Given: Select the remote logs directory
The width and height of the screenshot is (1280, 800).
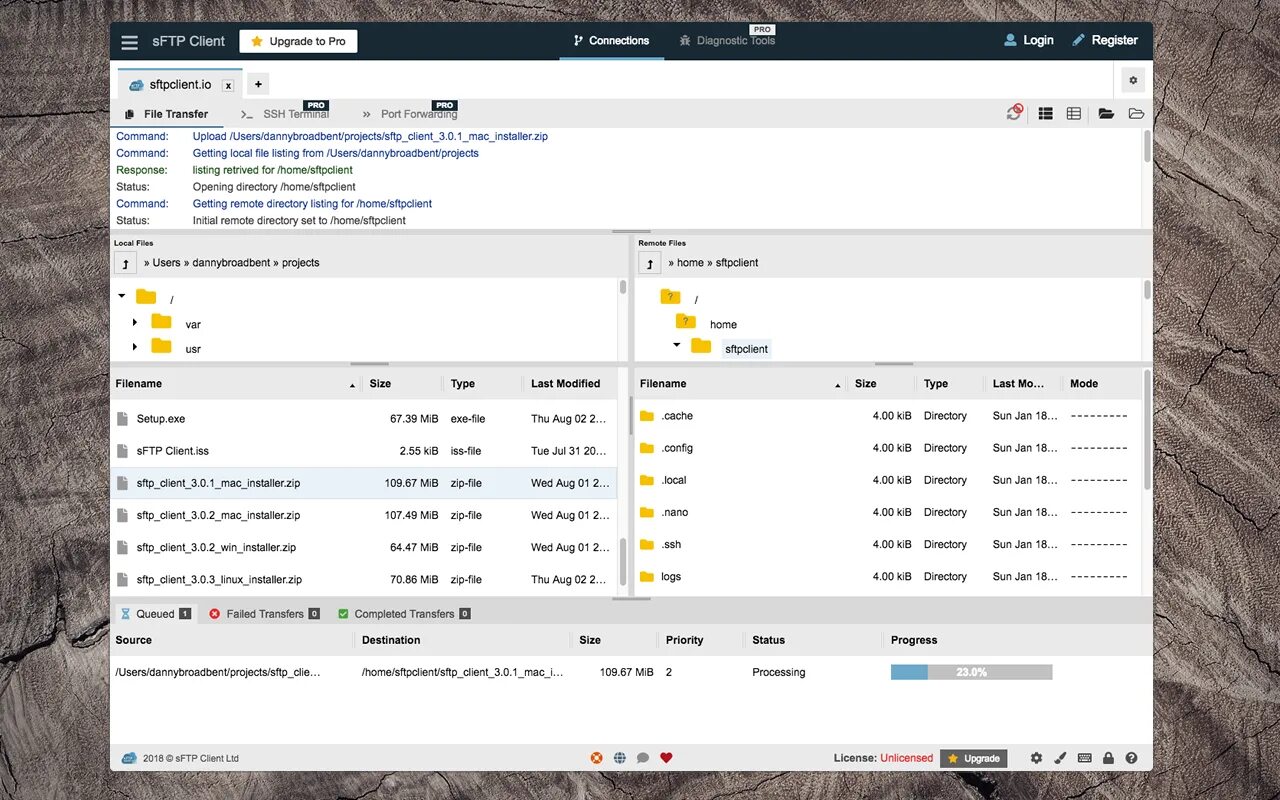Looking at the screenshot, I should click(888, 576).
